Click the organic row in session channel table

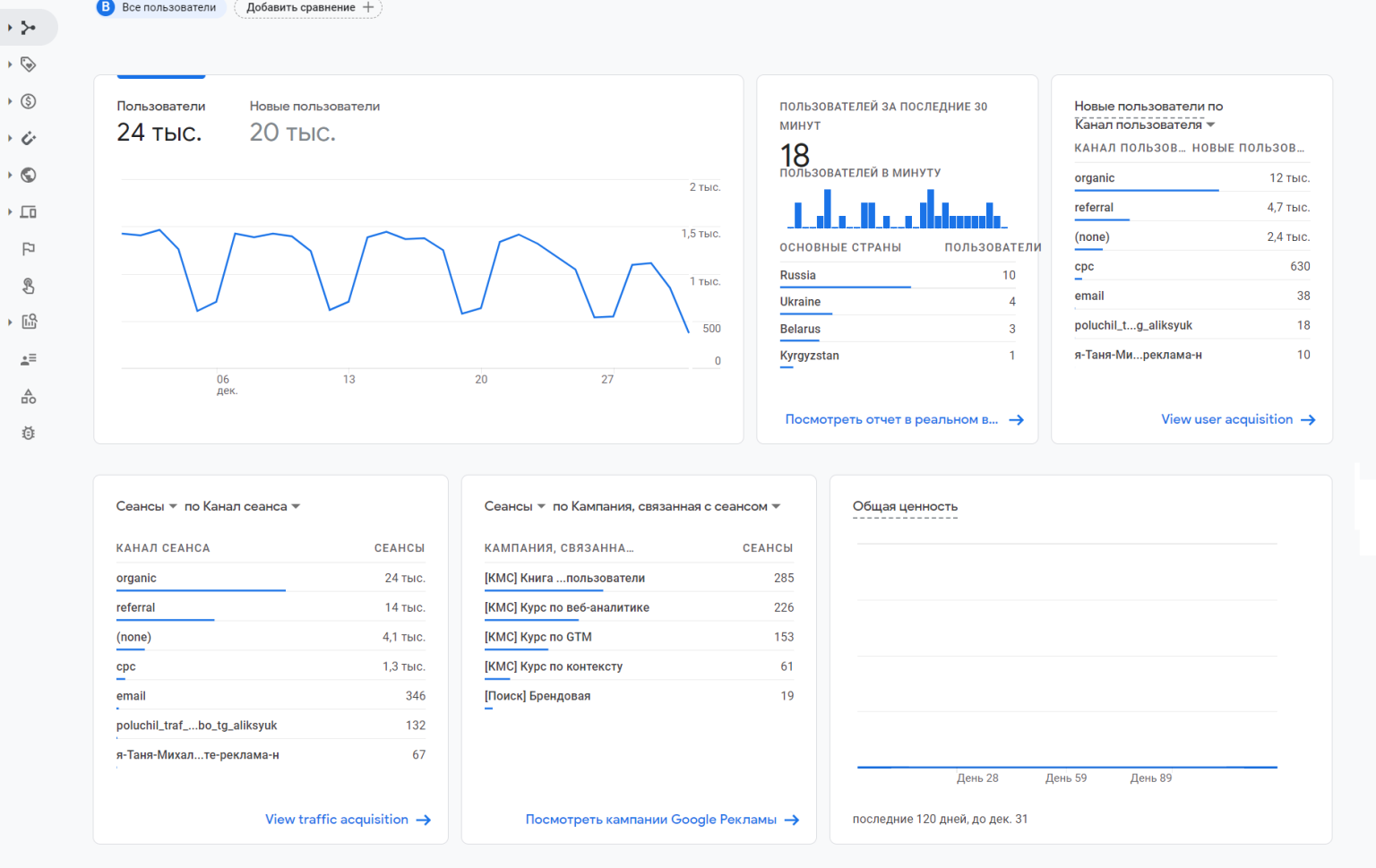click(x=136, y=578)
